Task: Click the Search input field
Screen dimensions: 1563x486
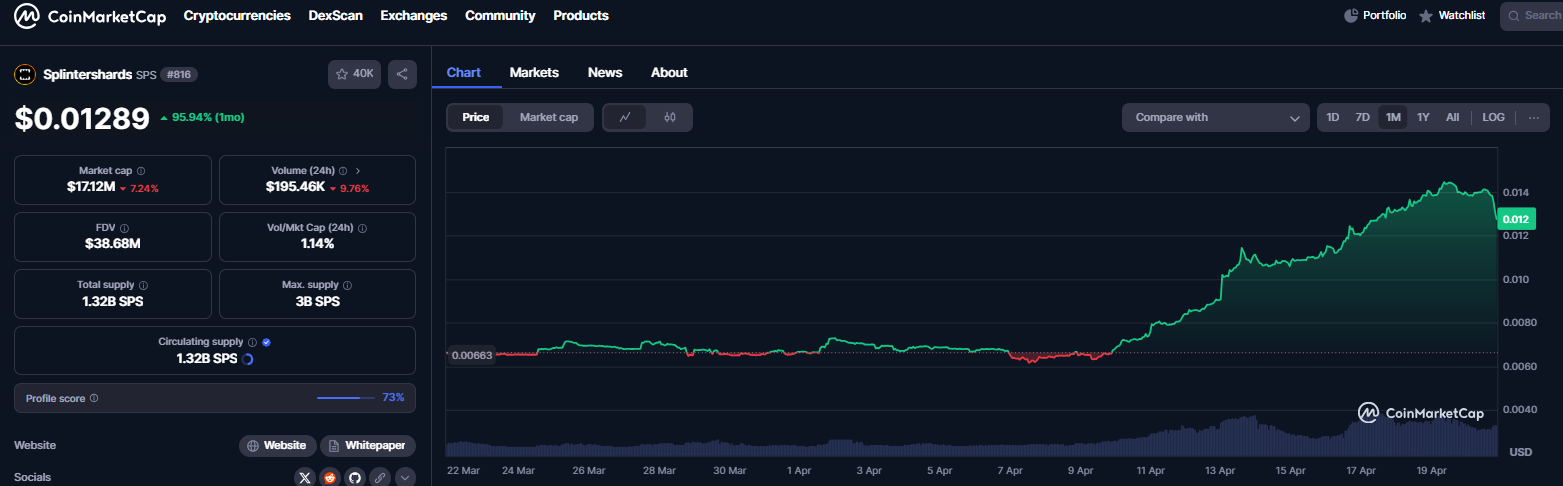Action: click(x=1532, y=16)
